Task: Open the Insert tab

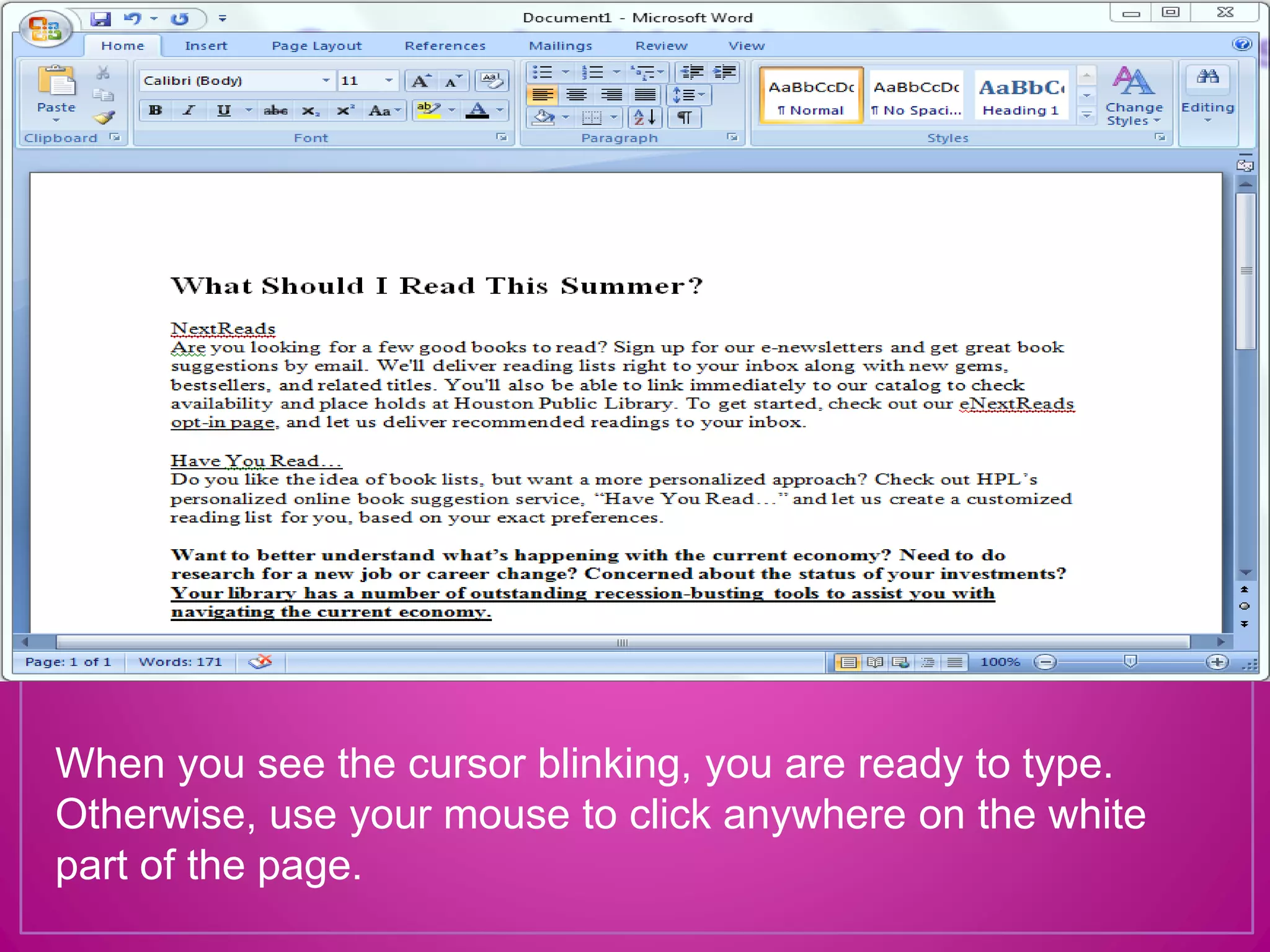Action: pyautogui.click(x=206, y=46)
